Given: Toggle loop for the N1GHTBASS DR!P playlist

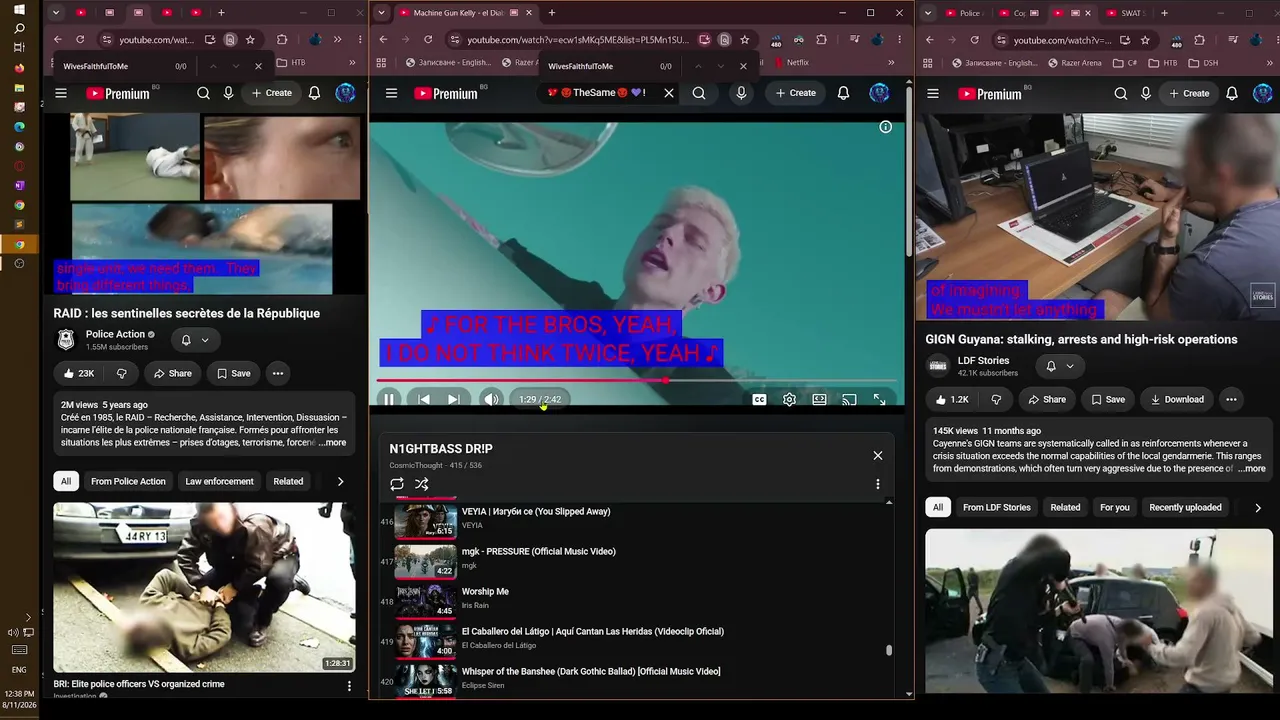Looking at the screenshot, I should coord(397,484).
